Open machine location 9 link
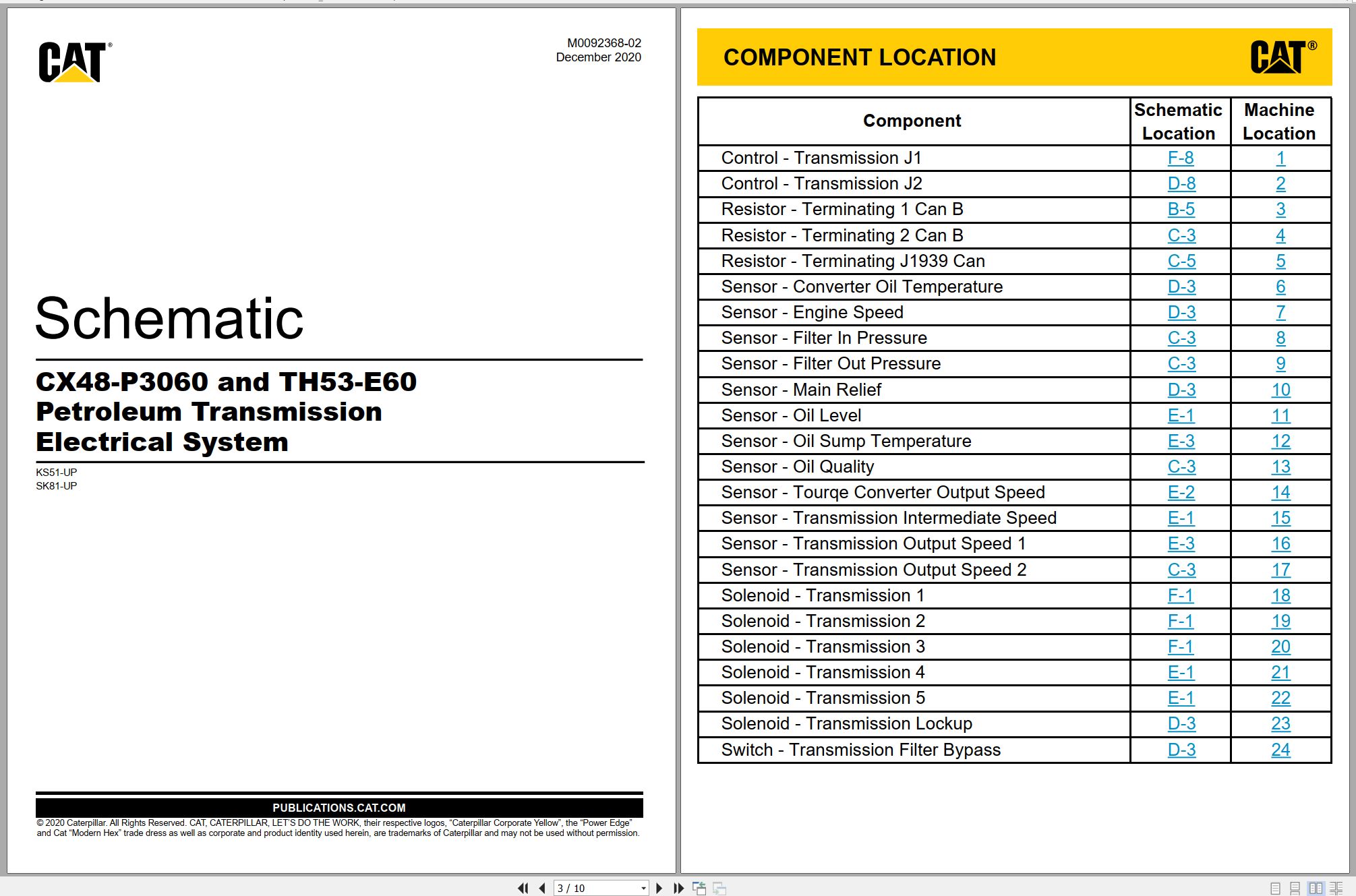Image resolution: width=1356 pixels, height=896 pixels. (x=1280, y=363)
